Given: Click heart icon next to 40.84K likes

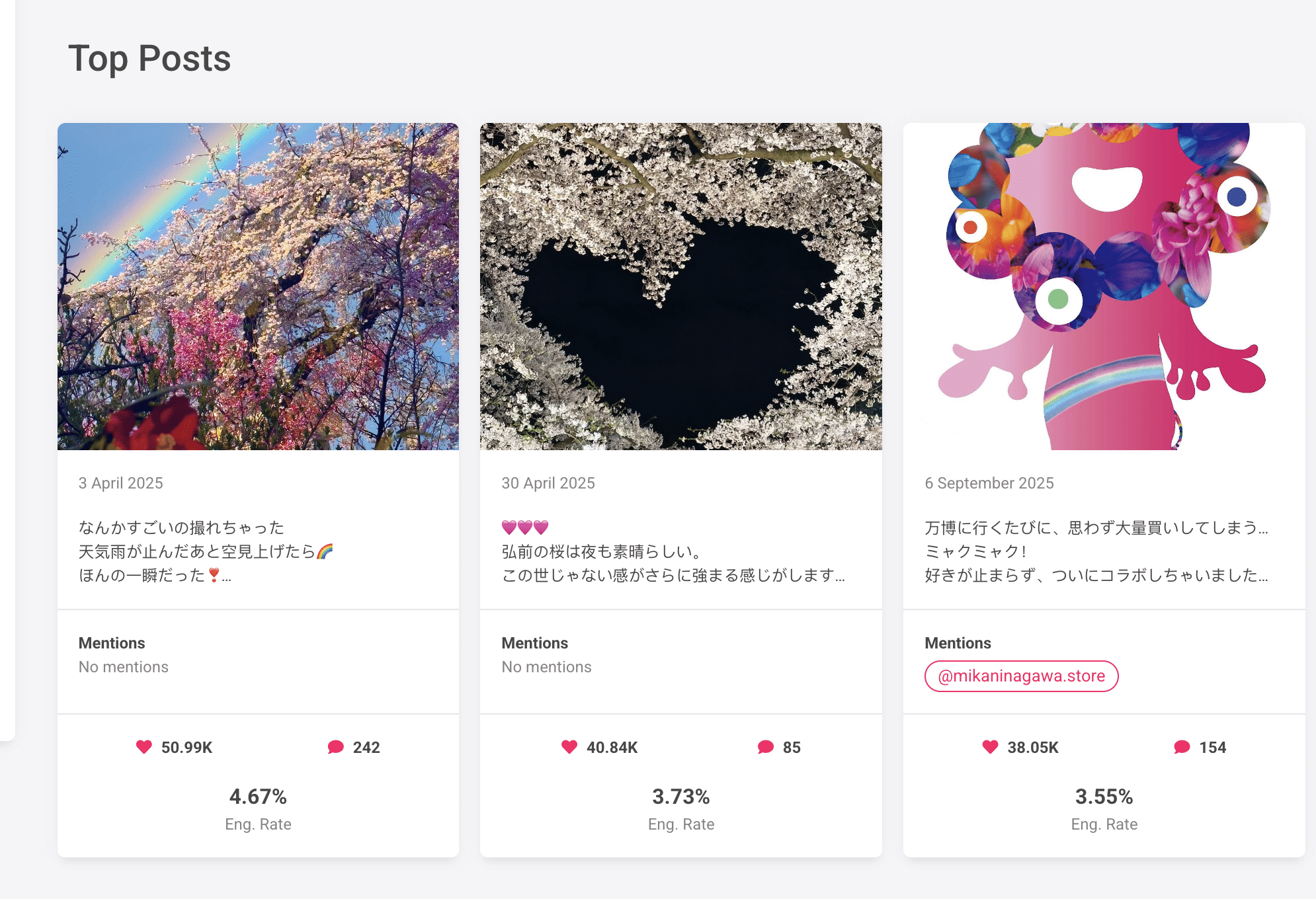Looking at the screenshot, I should [569, 747].
